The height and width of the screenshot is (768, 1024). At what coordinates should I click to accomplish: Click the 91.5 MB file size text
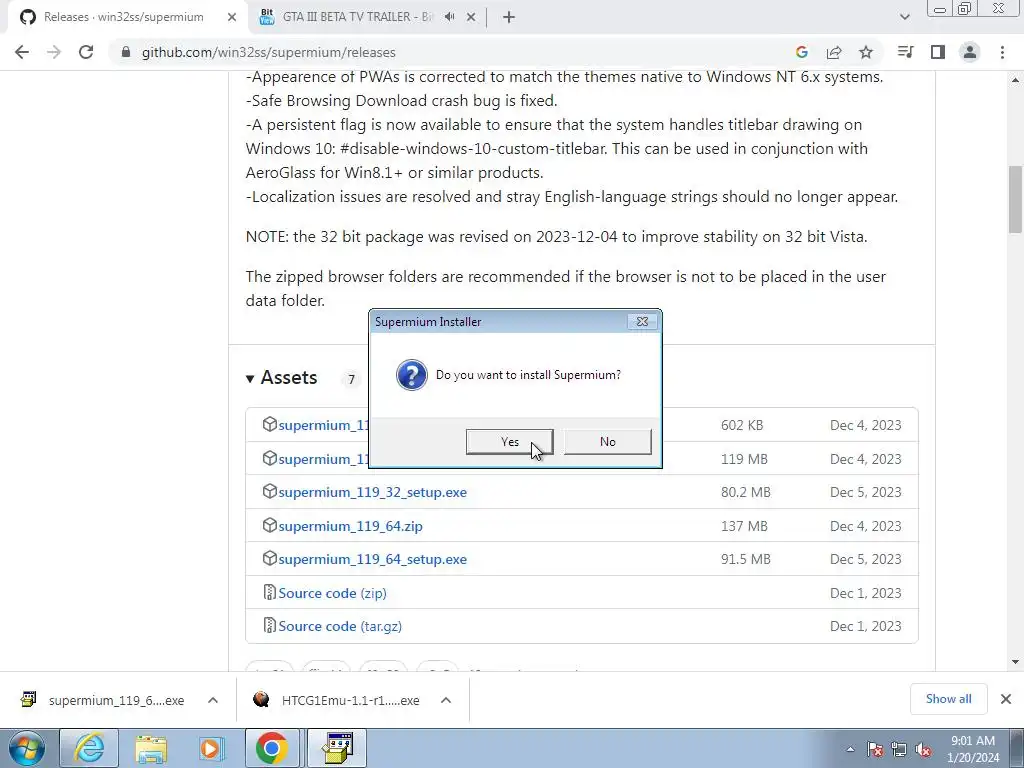point(745,560)
